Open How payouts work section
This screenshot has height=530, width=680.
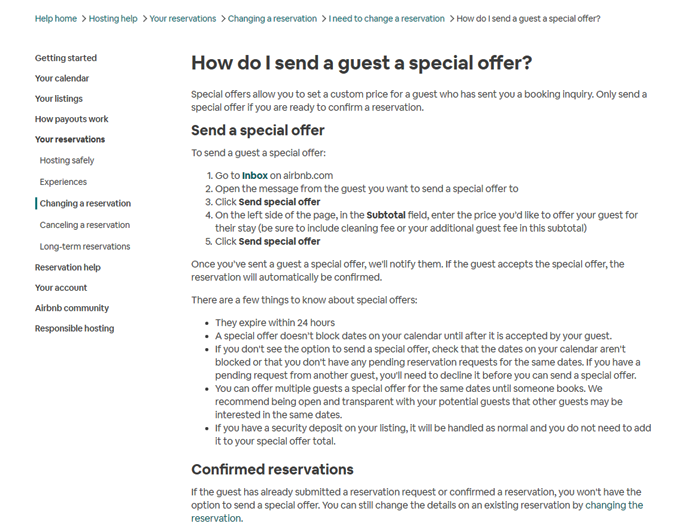72,119
